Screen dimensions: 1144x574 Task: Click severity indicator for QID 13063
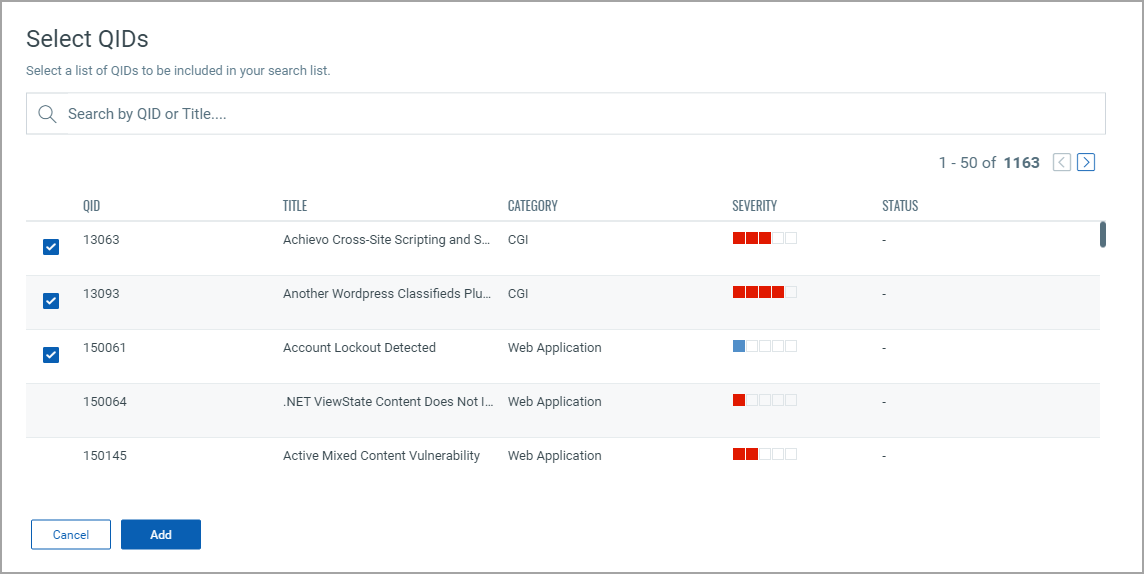point(764,238)
